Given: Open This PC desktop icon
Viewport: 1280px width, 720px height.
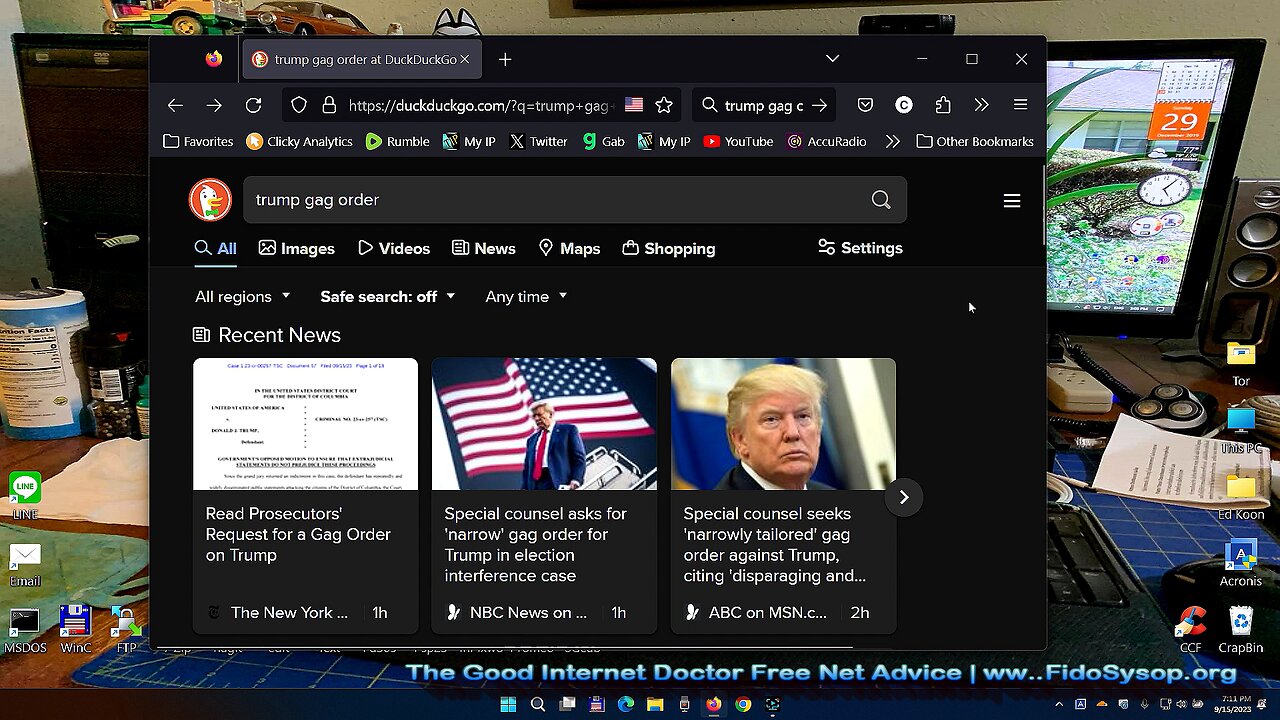Looking at the screenshot, I should click(1241, 430).
